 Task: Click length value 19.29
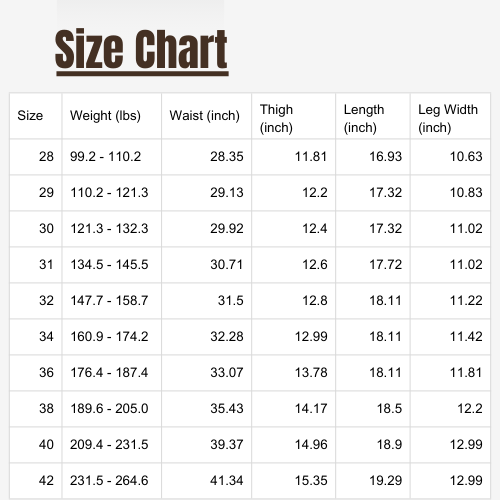pos(385,480)
